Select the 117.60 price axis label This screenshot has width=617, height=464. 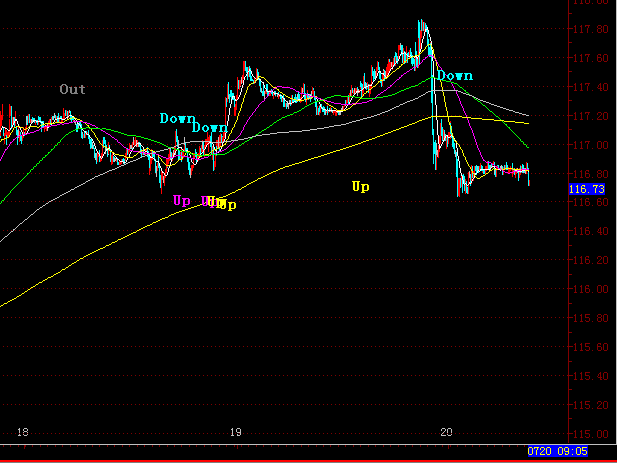(x=591, y=58)
